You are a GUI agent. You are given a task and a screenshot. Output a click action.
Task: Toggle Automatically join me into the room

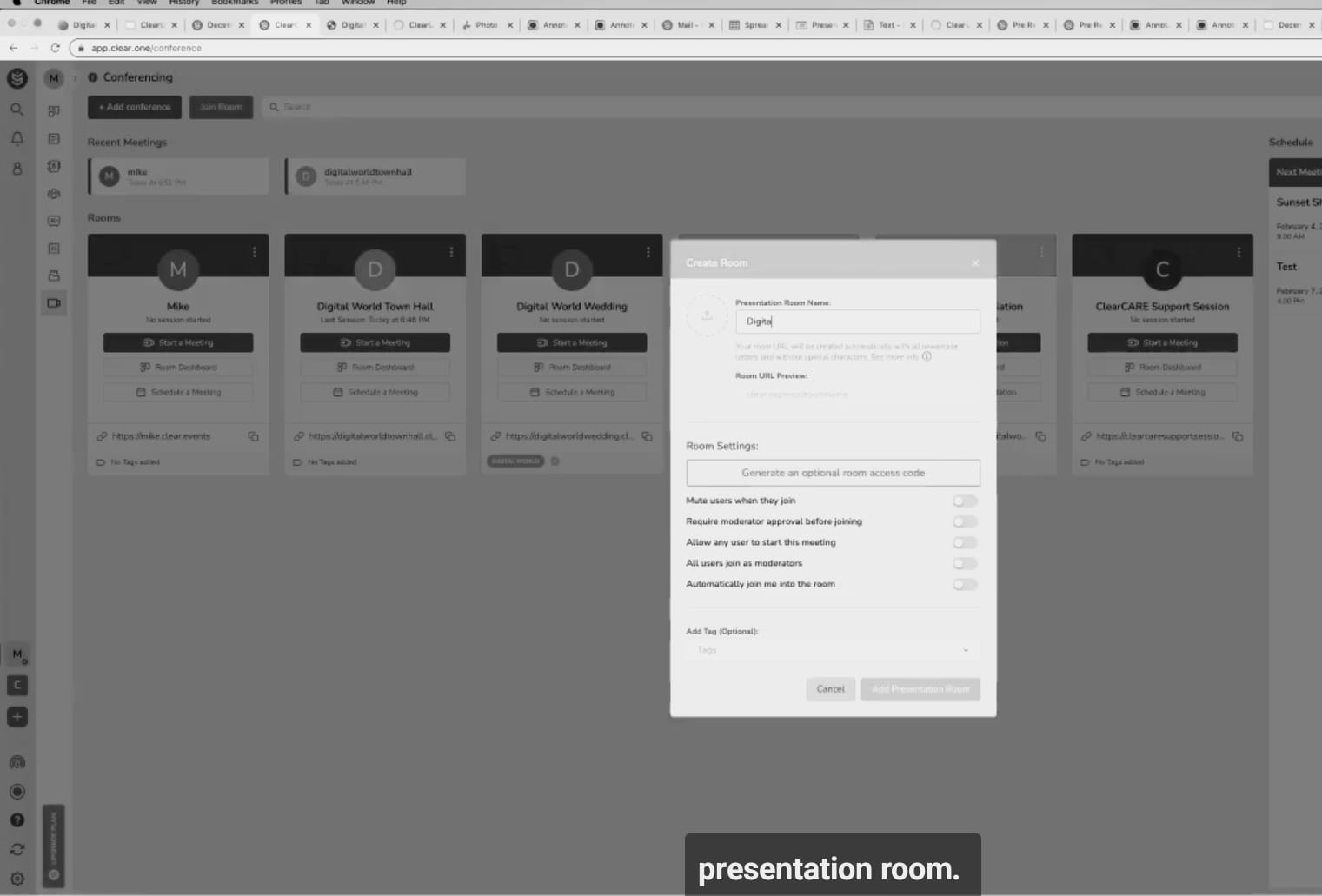click(x=964, y=584)
